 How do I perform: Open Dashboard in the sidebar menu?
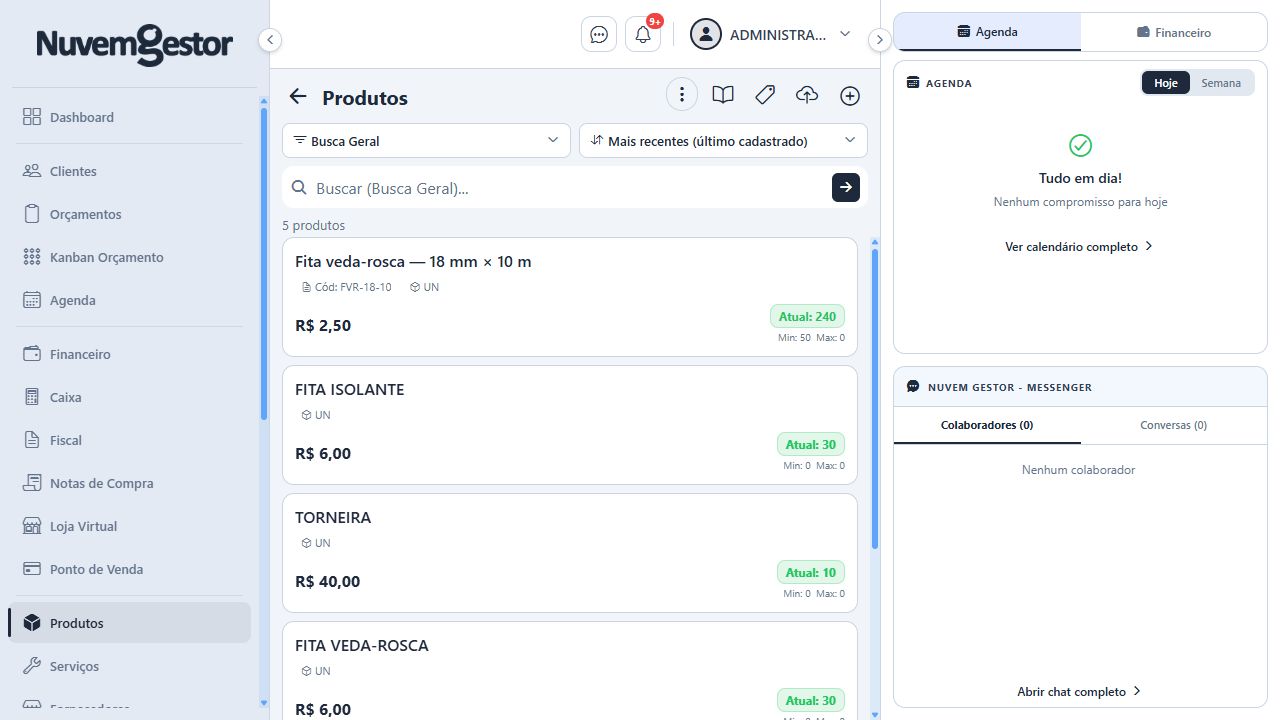[130, 117]
